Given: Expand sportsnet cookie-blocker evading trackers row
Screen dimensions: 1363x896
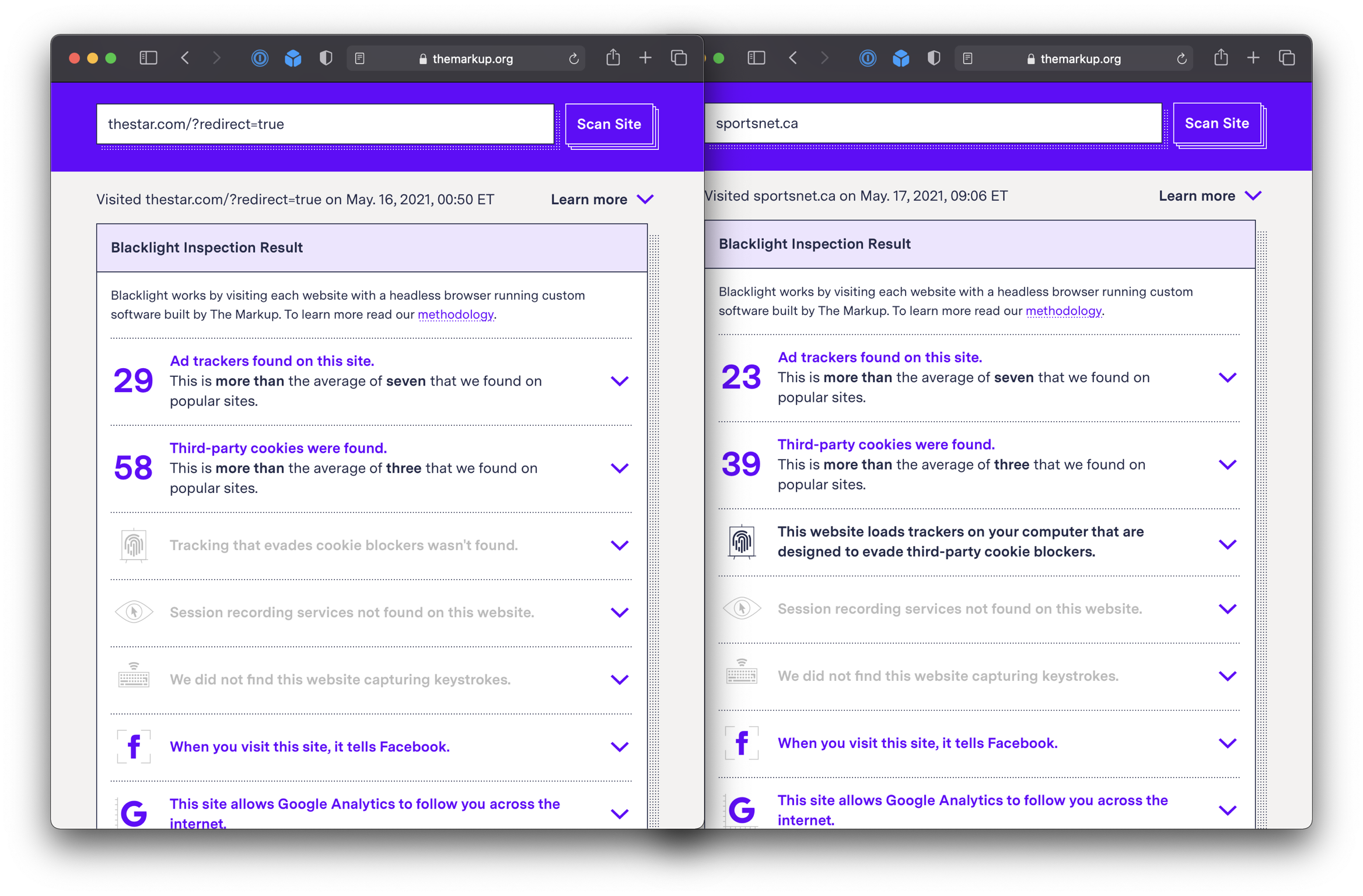Looking at the screenshot, I should tap(1227, 544).
